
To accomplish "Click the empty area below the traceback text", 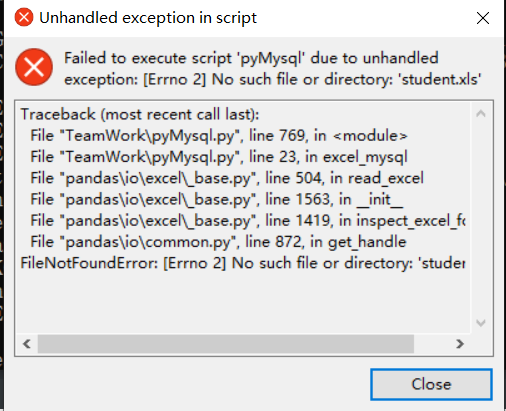I will pos(243,302).
